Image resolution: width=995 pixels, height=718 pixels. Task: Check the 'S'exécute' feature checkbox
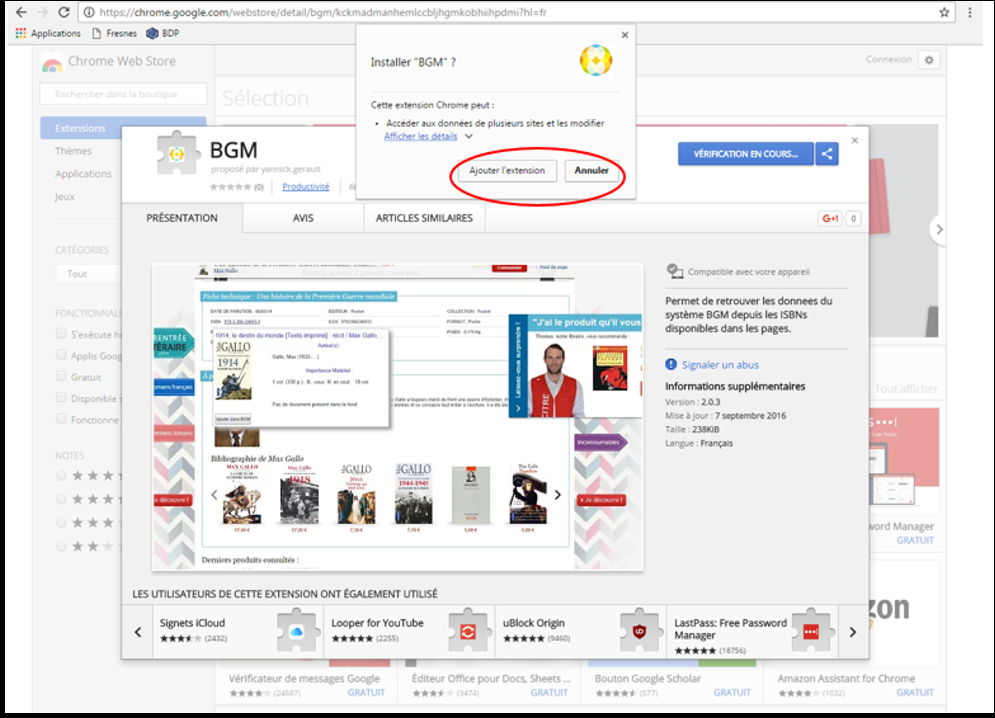[x=61, y=333]
